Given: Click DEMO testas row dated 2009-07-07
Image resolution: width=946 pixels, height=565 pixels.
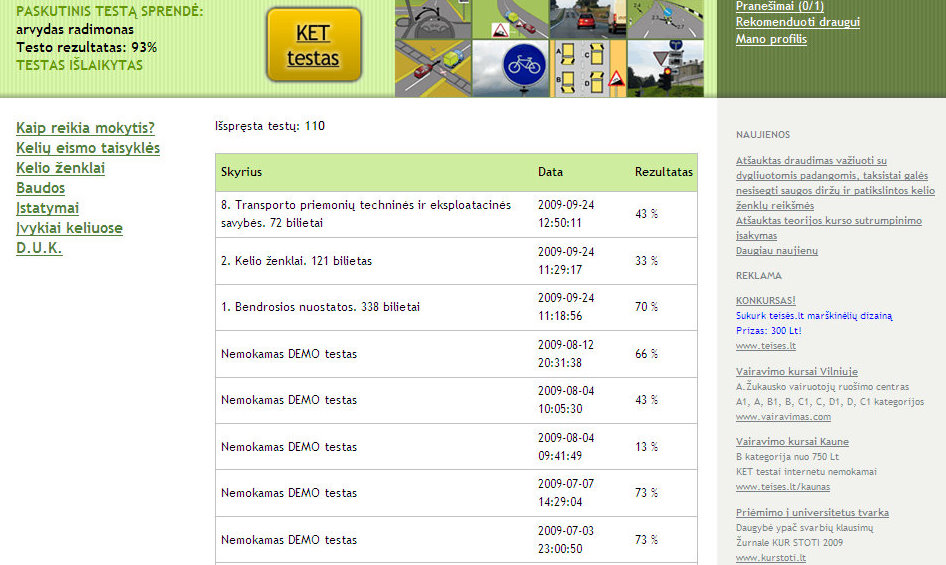Looking at the screenshot, I should (456, 493).
